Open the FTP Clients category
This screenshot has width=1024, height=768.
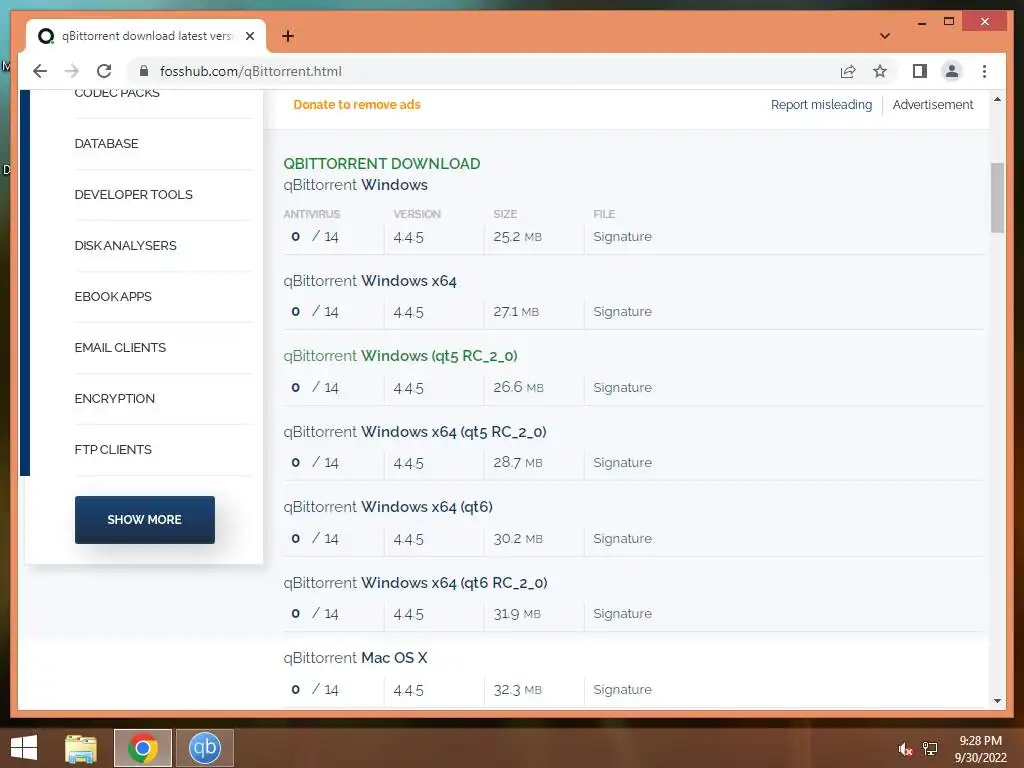pos(113,449)
